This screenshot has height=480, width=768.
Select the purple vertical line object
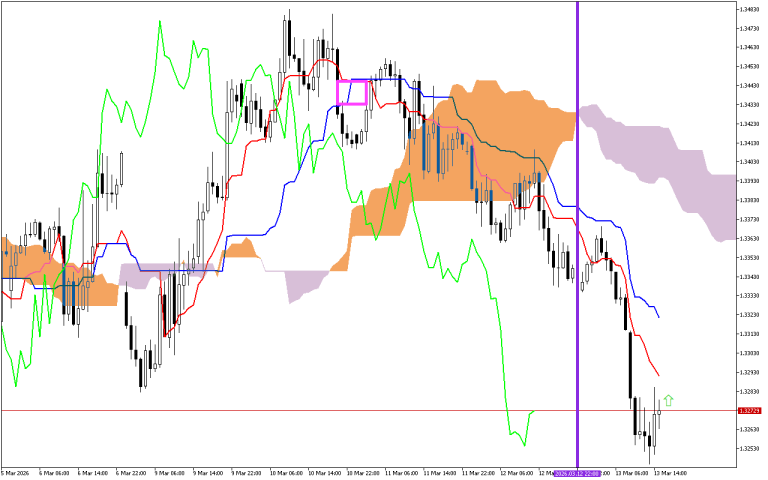pyautogui.click(x=577, y=235)
